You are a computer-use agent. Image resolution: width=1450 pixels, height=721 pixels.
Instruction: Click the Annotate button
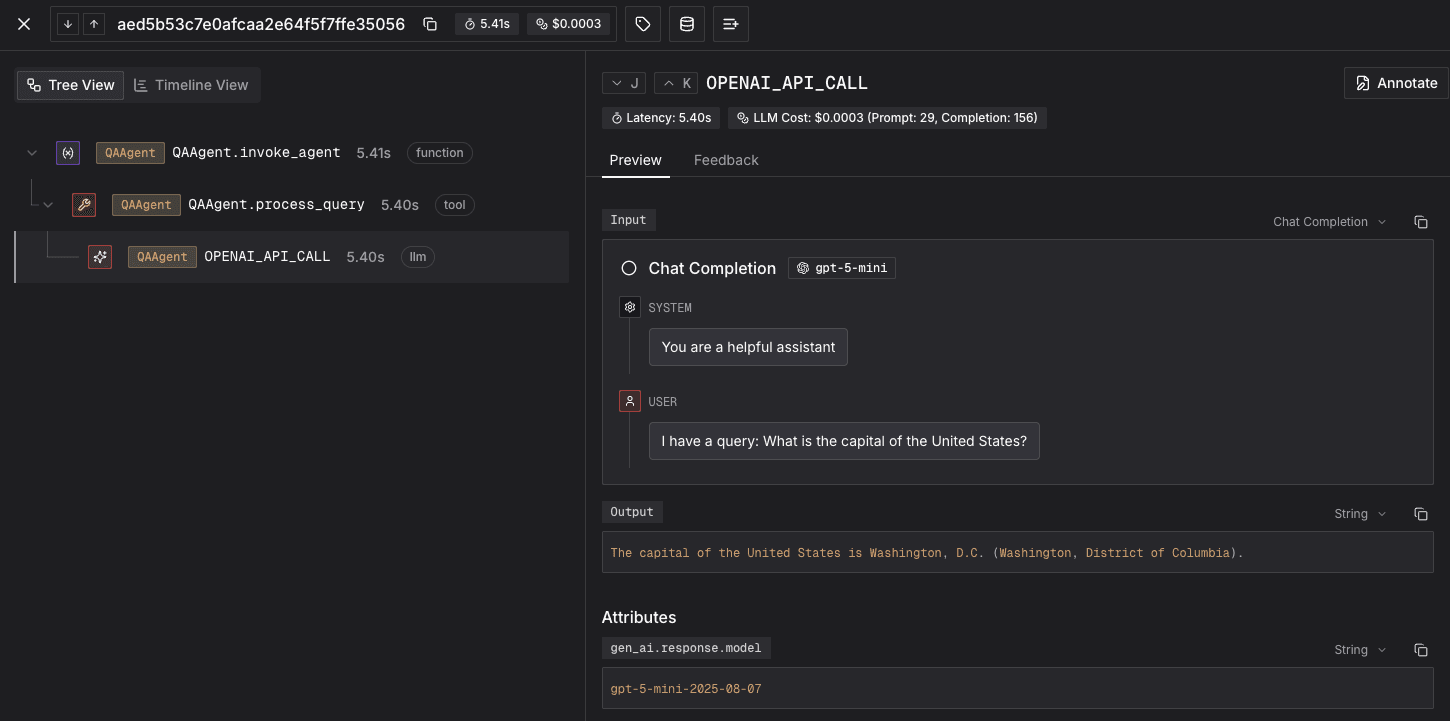(x=1396, y=83)
